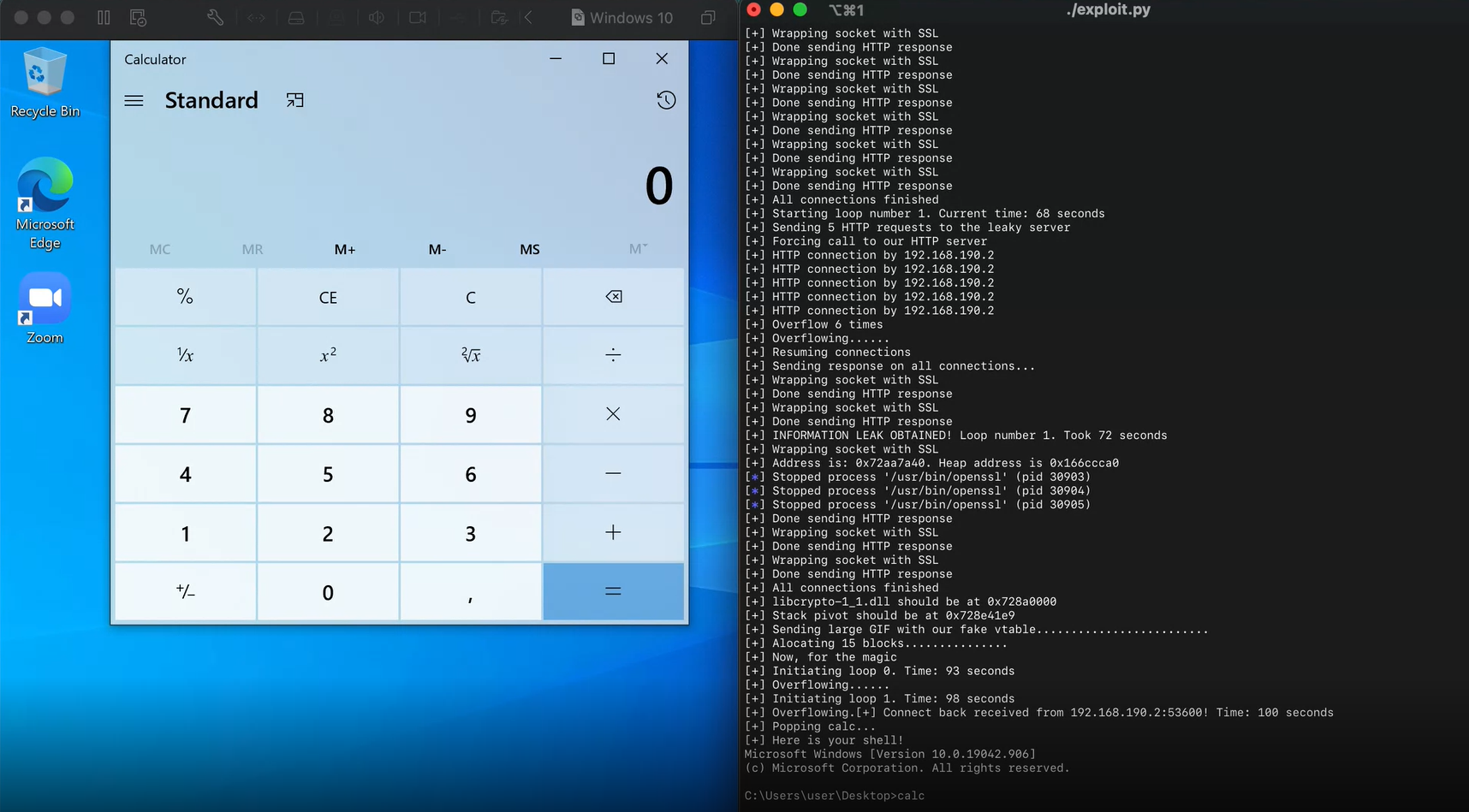
Task: Click the C clear key
Action: pos(471,297)
